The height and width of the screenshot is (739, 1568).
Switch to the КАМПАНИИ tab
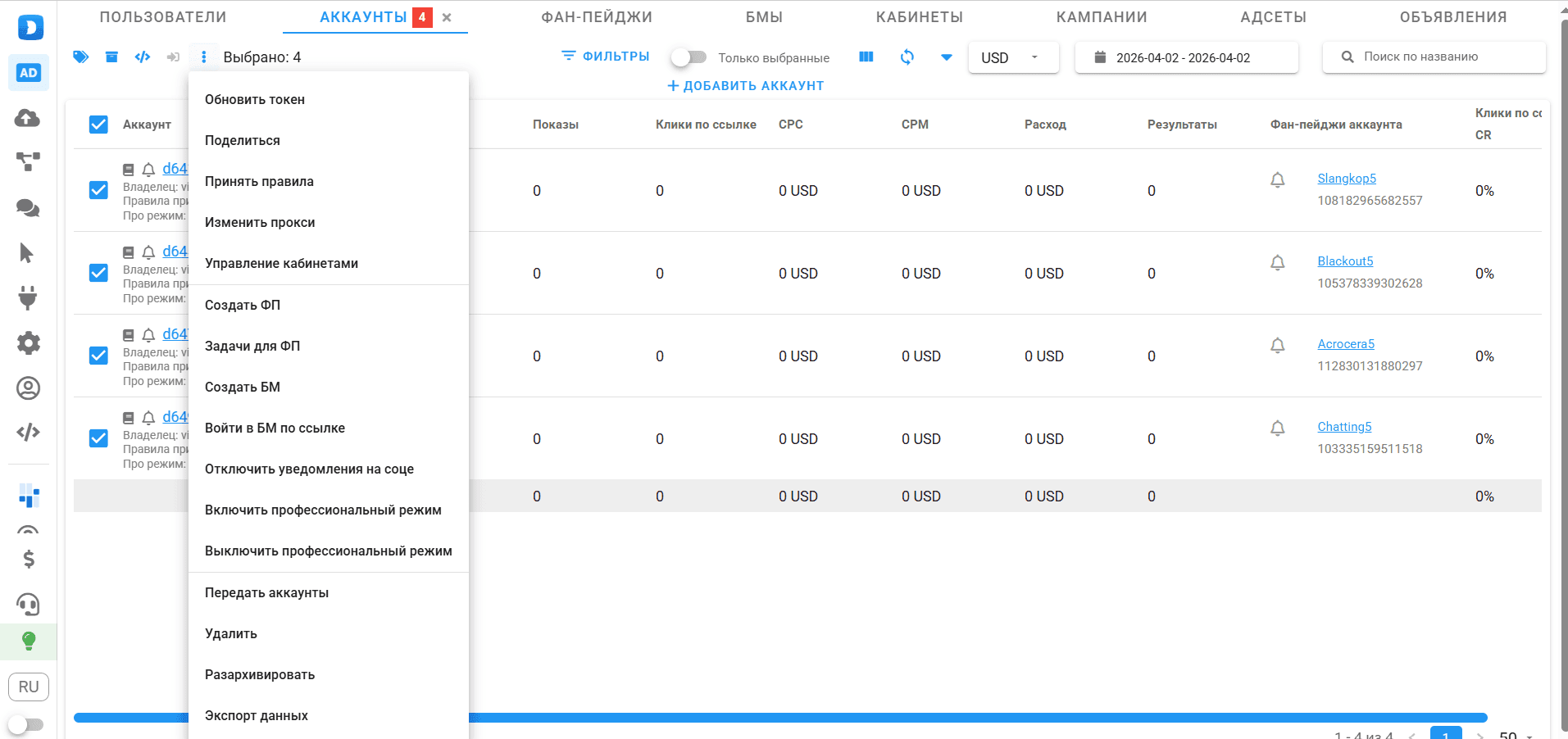(1101, 17)
